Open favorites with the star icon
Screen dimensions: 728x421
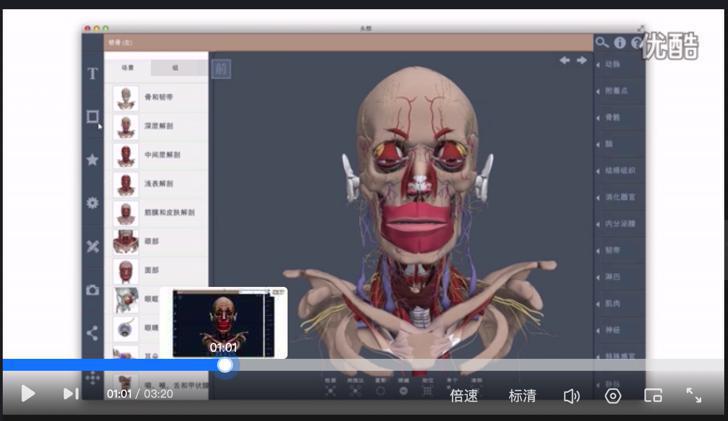92,160
